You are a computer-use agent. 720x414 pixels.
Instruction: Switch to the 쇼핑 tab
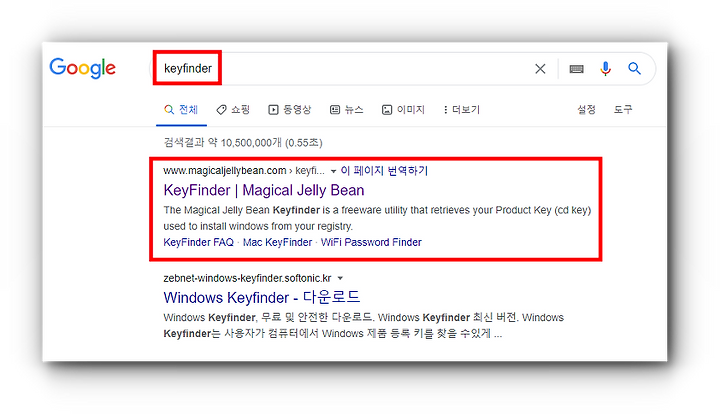click(x=233, y=110)
